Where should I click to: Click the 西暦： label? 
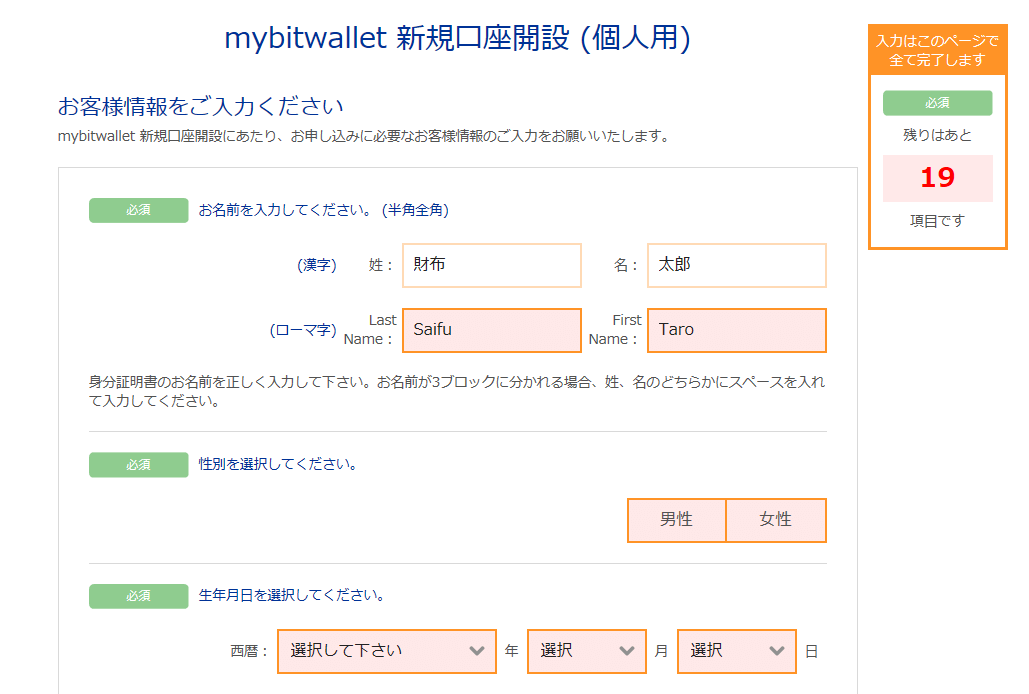point(249,651)
